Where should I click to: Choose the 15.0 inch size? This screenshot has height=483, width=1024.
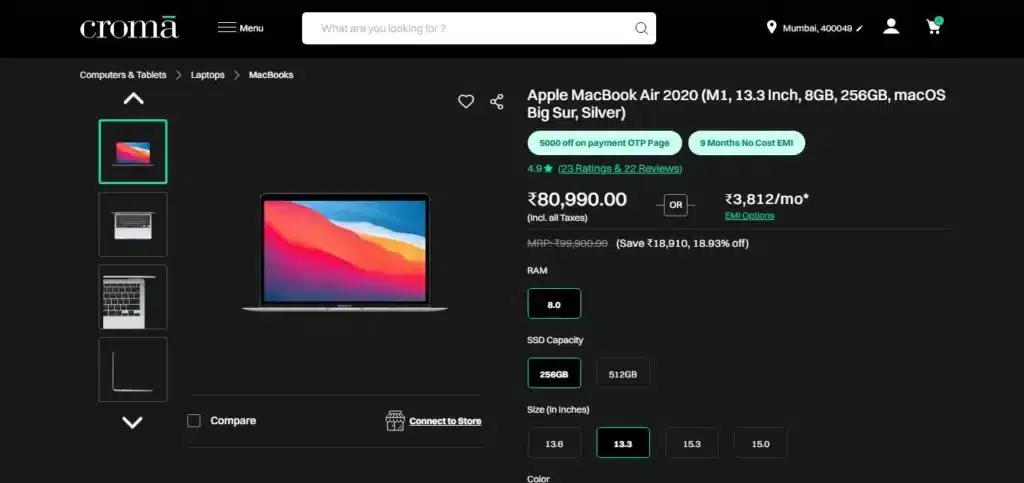tap(760, 443)
